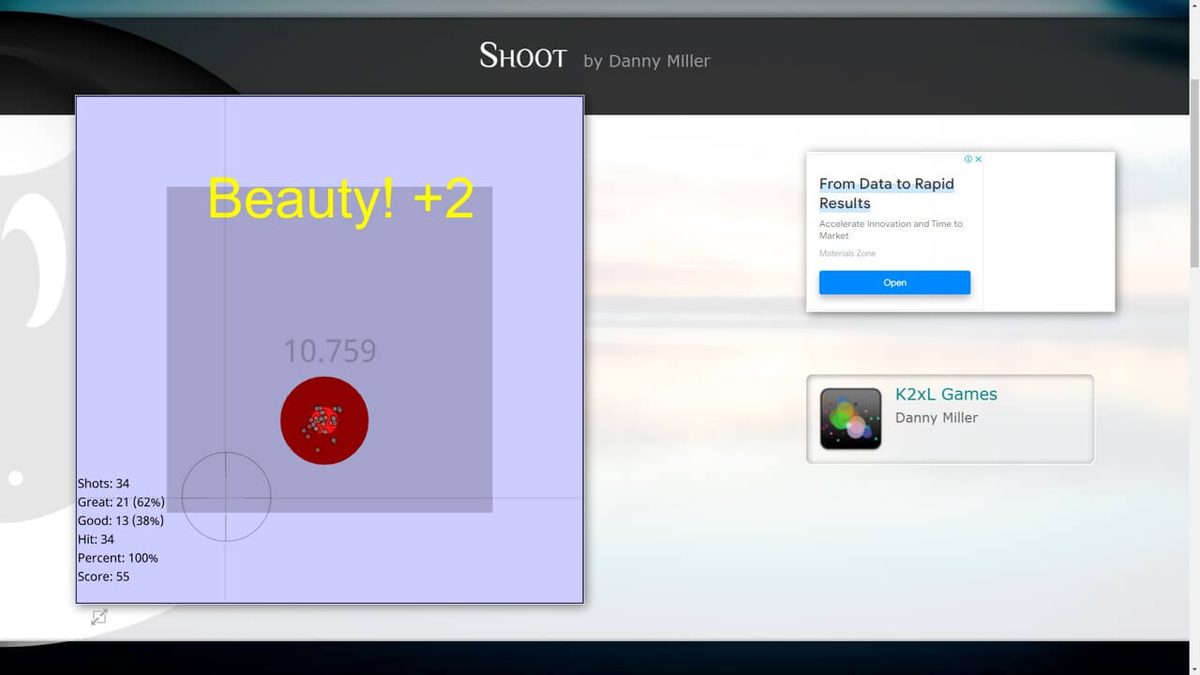
Task: Click Danny Miller under K2xL Games
Action: [936, 418]
